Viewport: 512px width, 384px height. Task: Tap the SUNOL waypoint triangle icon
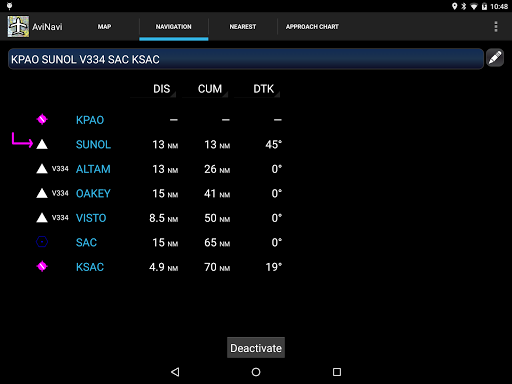pyautogui.click(x=42, y=144)
